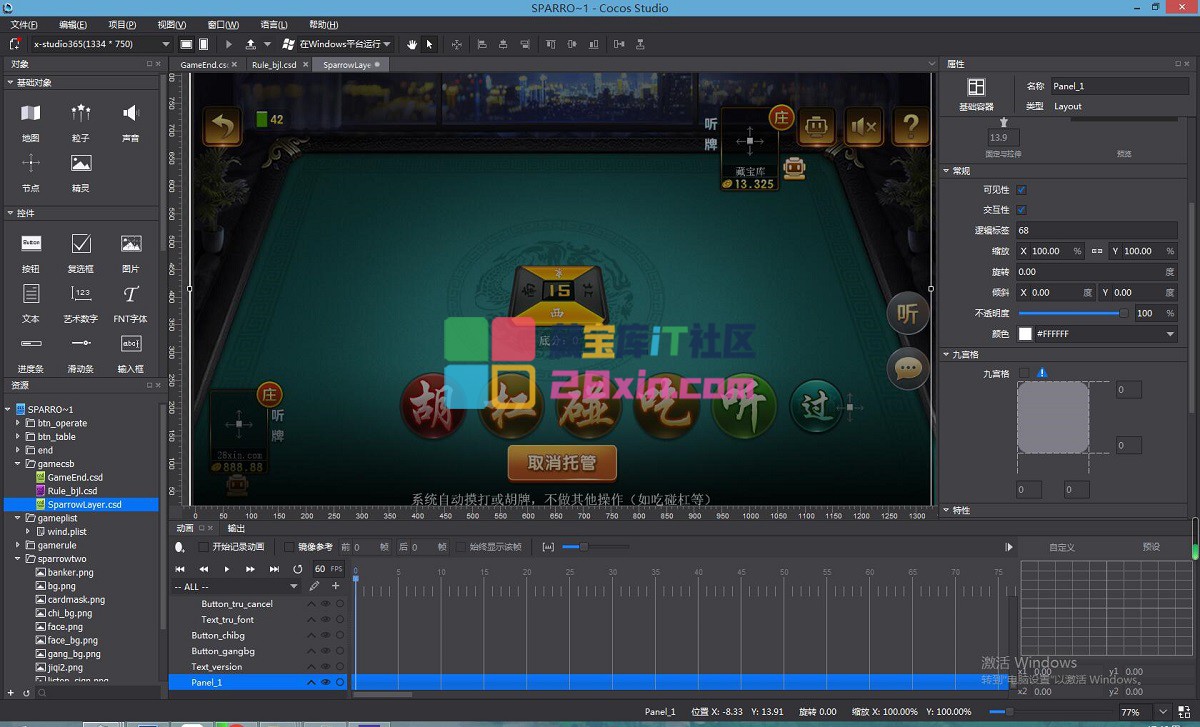Jump to the last frame of timeline
1200x727 pixels.
(x=274, y=568)
